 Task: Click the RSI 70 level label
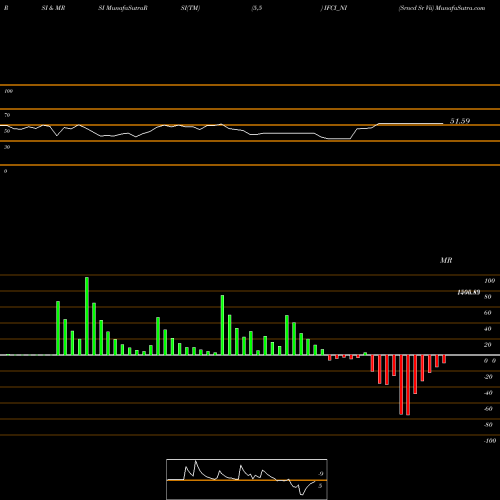[x=7, y=115]
